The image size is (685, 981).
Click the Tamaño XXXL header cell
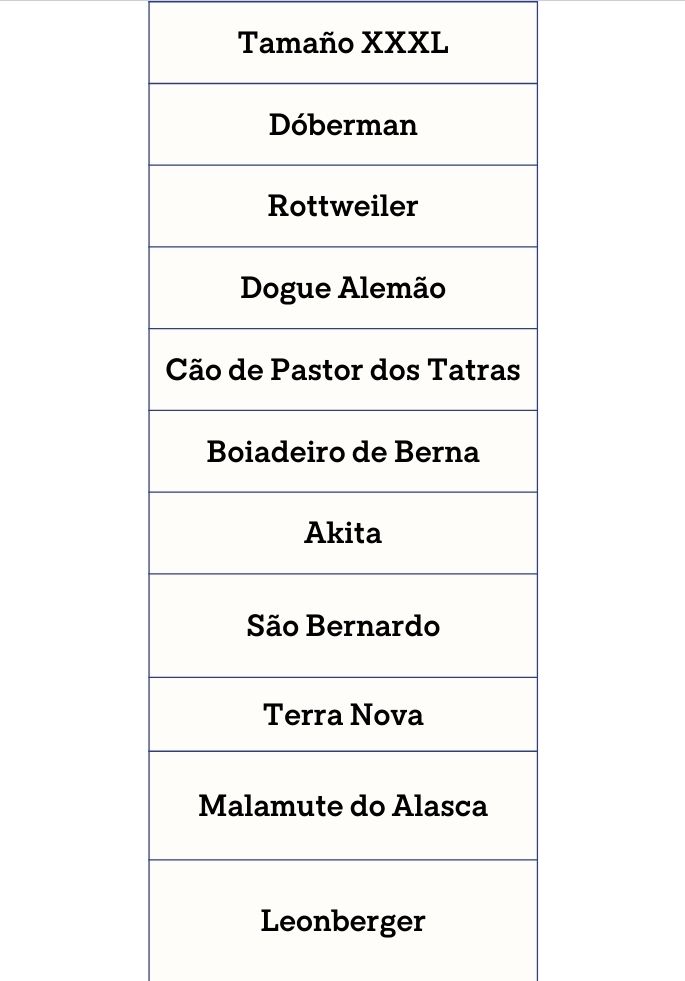[x=343, y=43]
